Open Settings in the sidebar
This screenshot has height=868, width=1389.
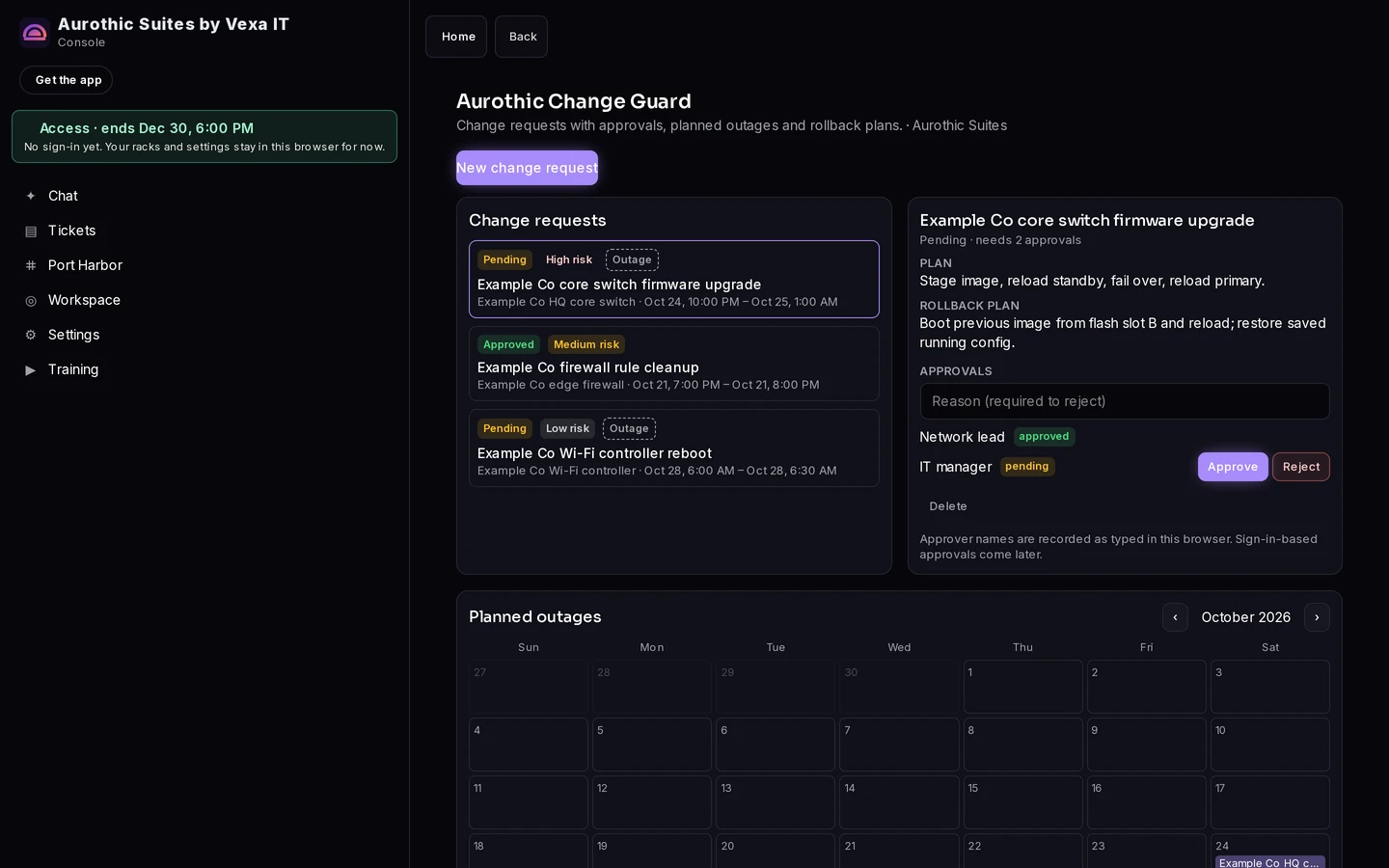click(x=204, y=335)
